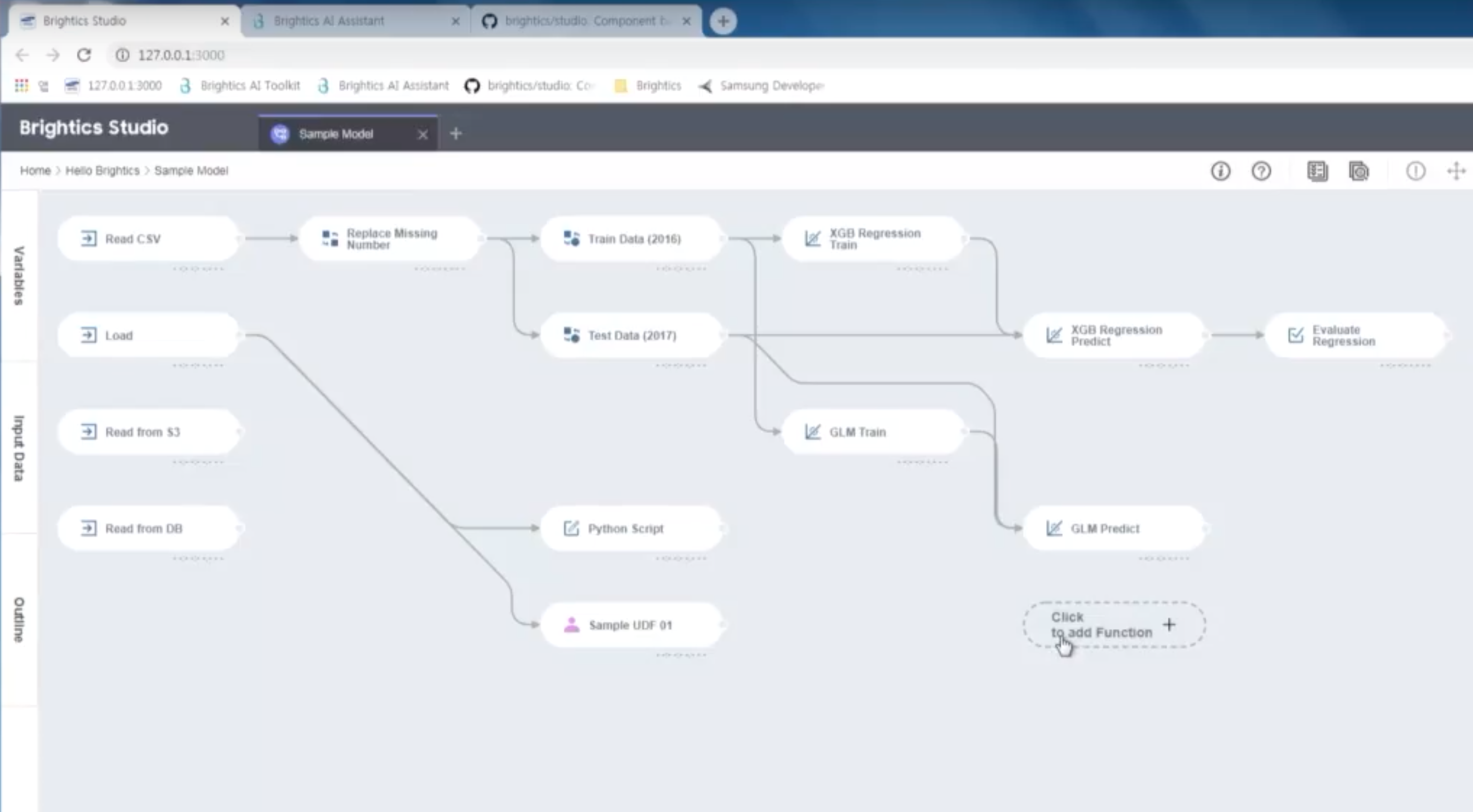
Task: Click the GLM Train node icon
Action: [x=812, y=432]
